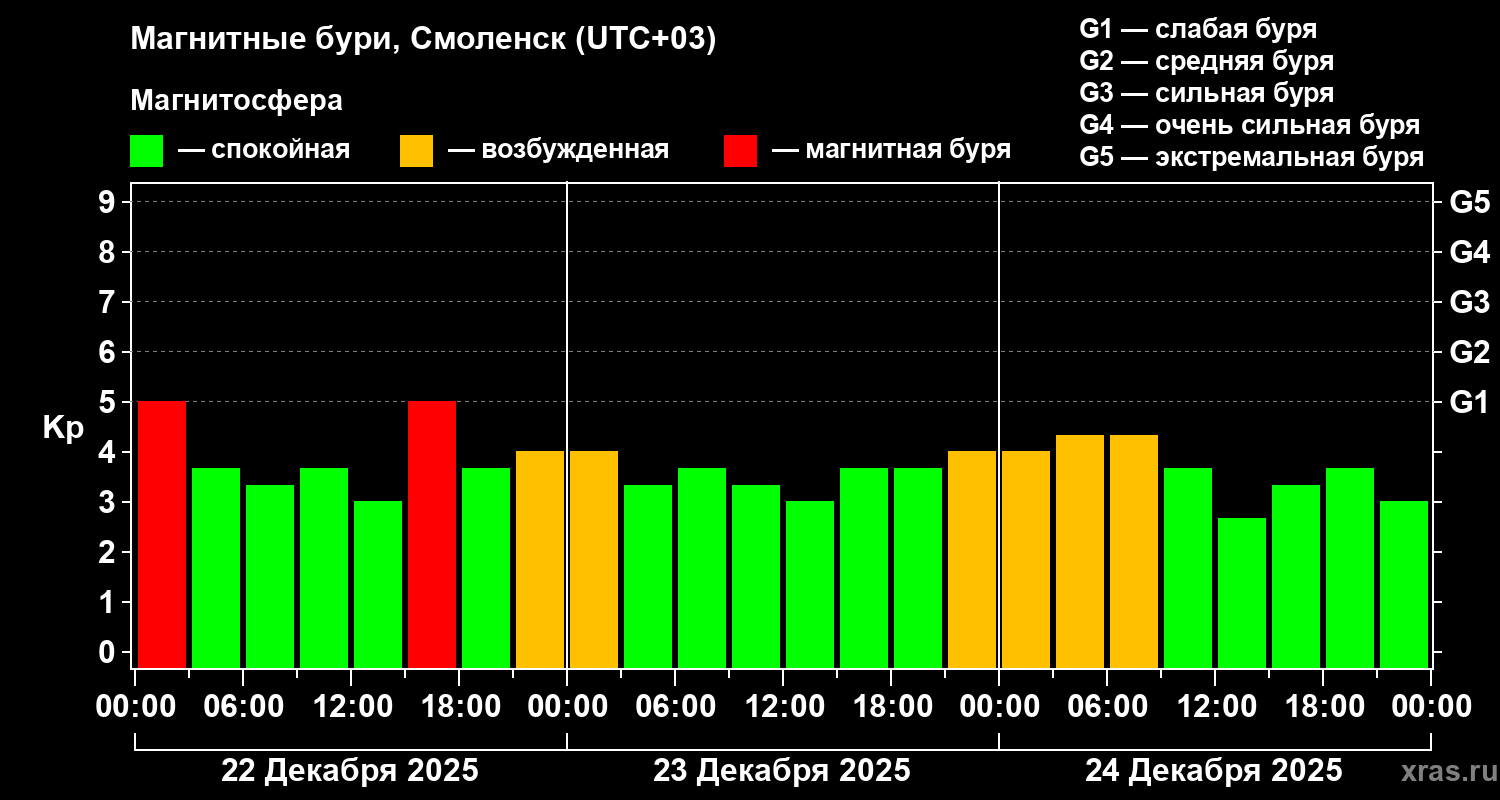Select the orange 03:00–06:00 bar on 24 Декабря

[1080, 551]
